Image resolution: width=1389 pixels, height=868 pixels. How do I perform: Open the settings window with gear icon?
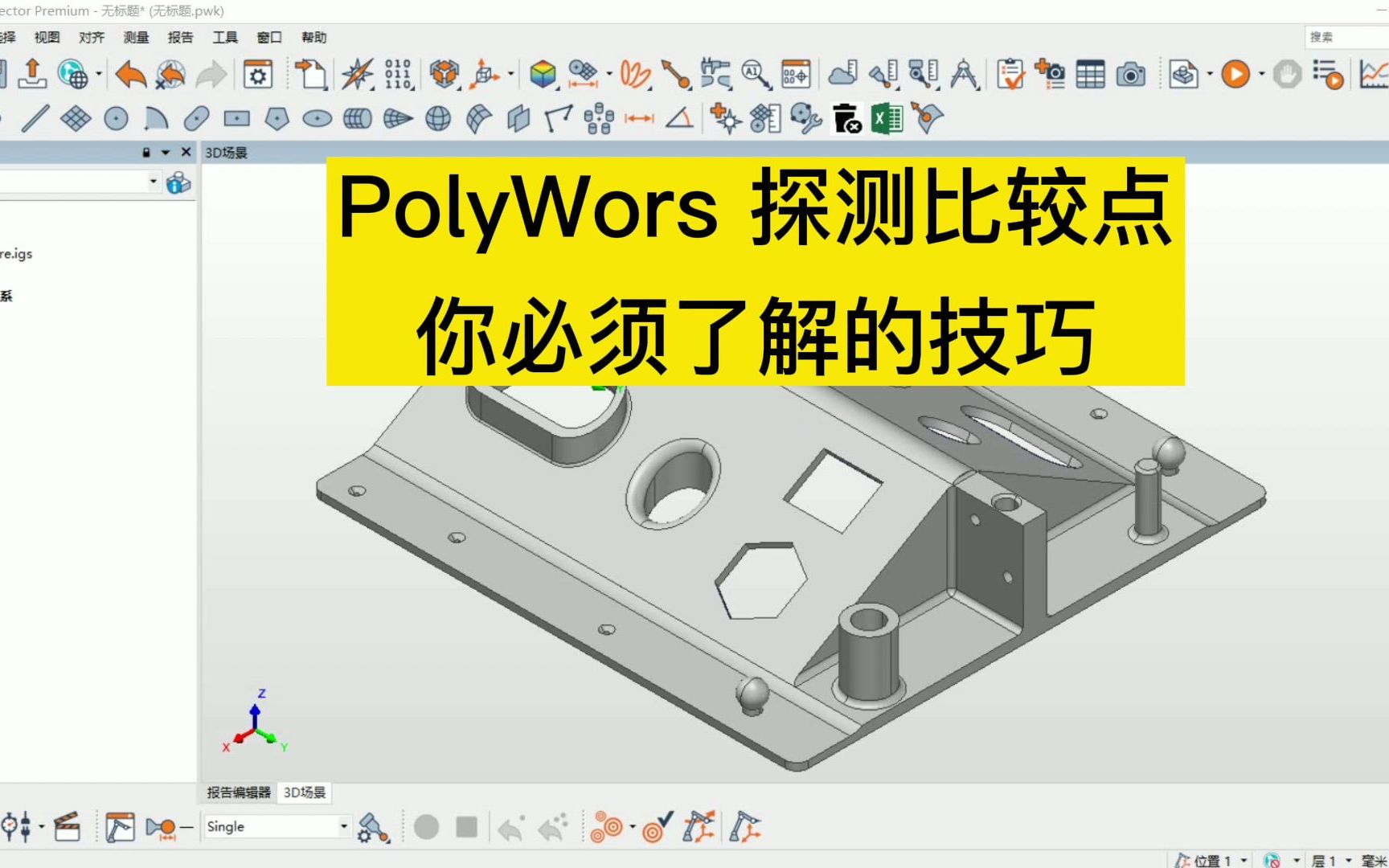click(x=258, y=75)
